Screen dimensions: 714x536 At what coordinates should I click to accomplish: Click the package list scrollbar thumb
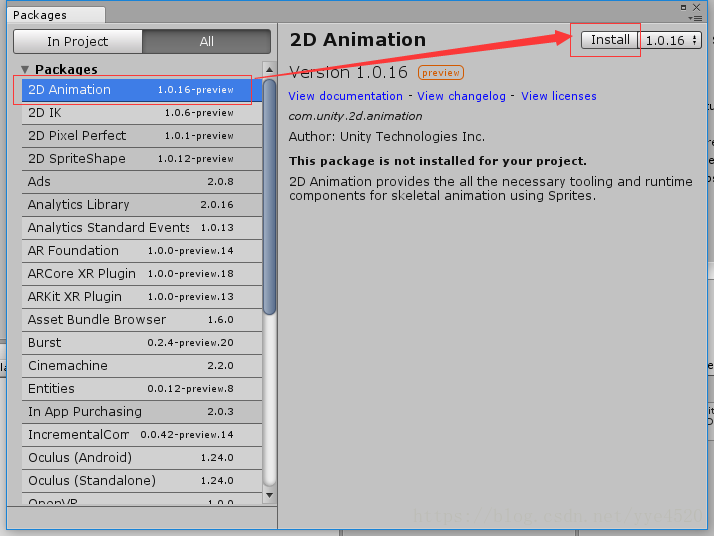pyautogui.click(x=270, y=197)
